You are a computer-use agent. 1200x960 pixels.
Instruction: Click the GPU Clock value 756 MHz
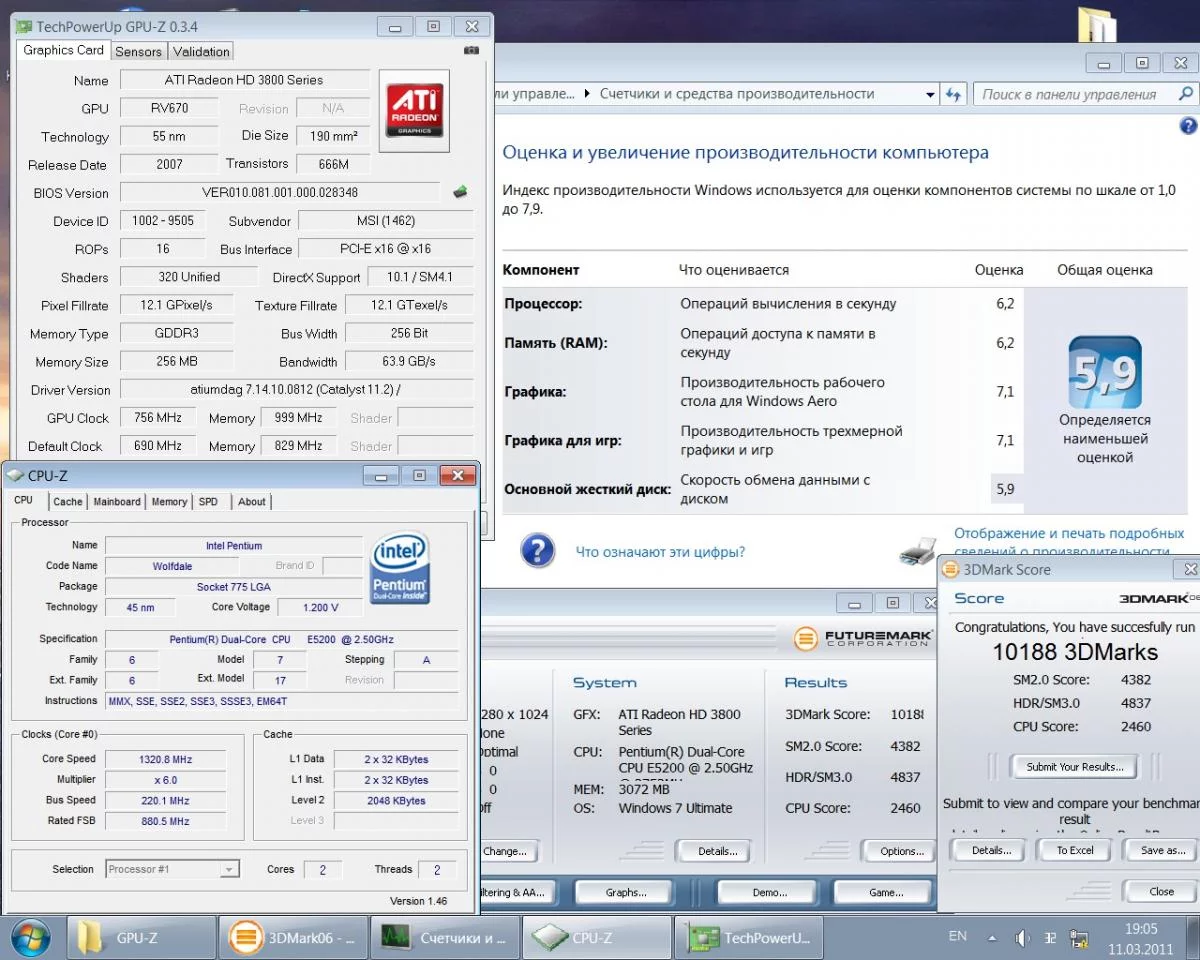coord(158,418)
